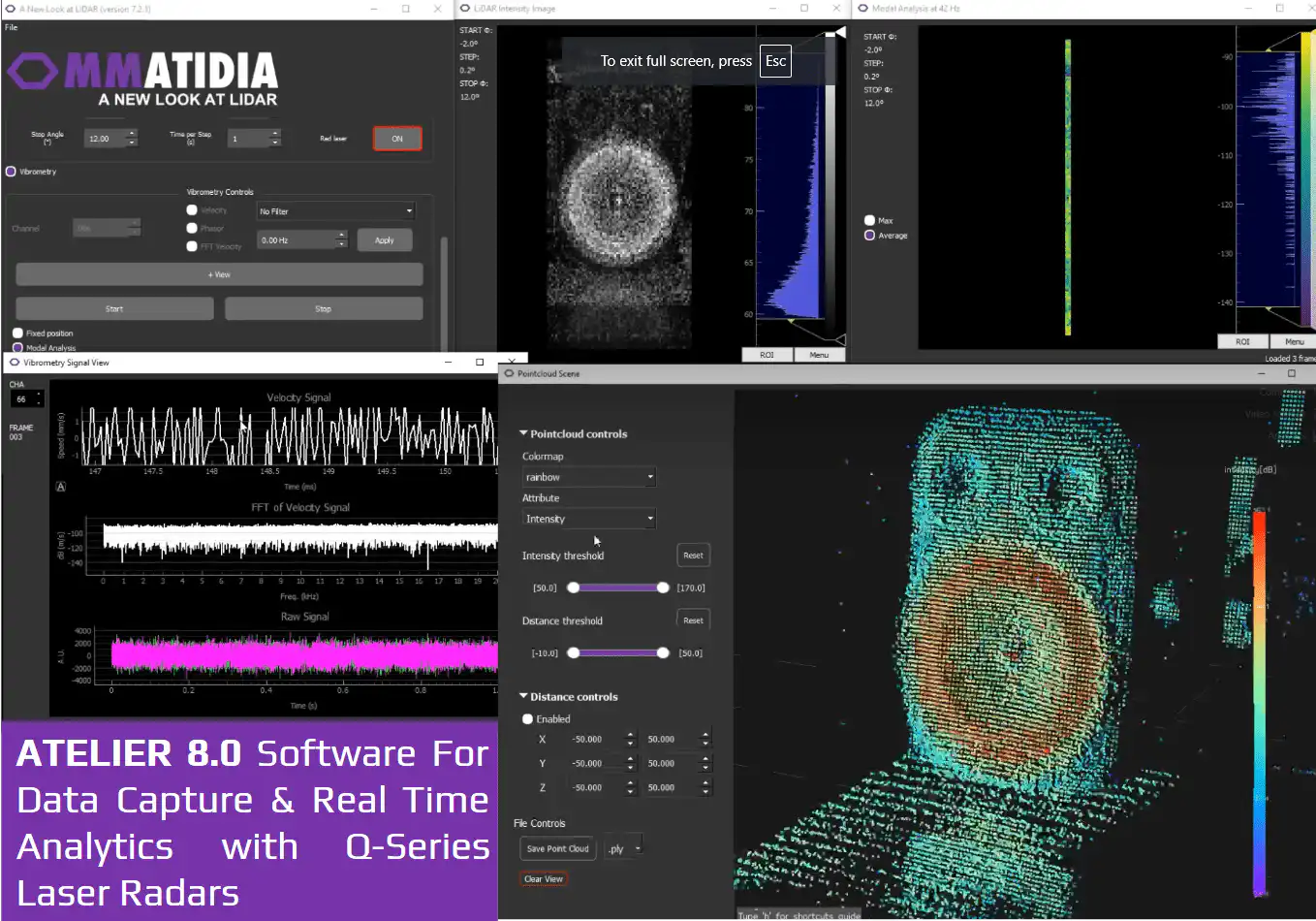Click the Stop button

click(x=324, y=308)
